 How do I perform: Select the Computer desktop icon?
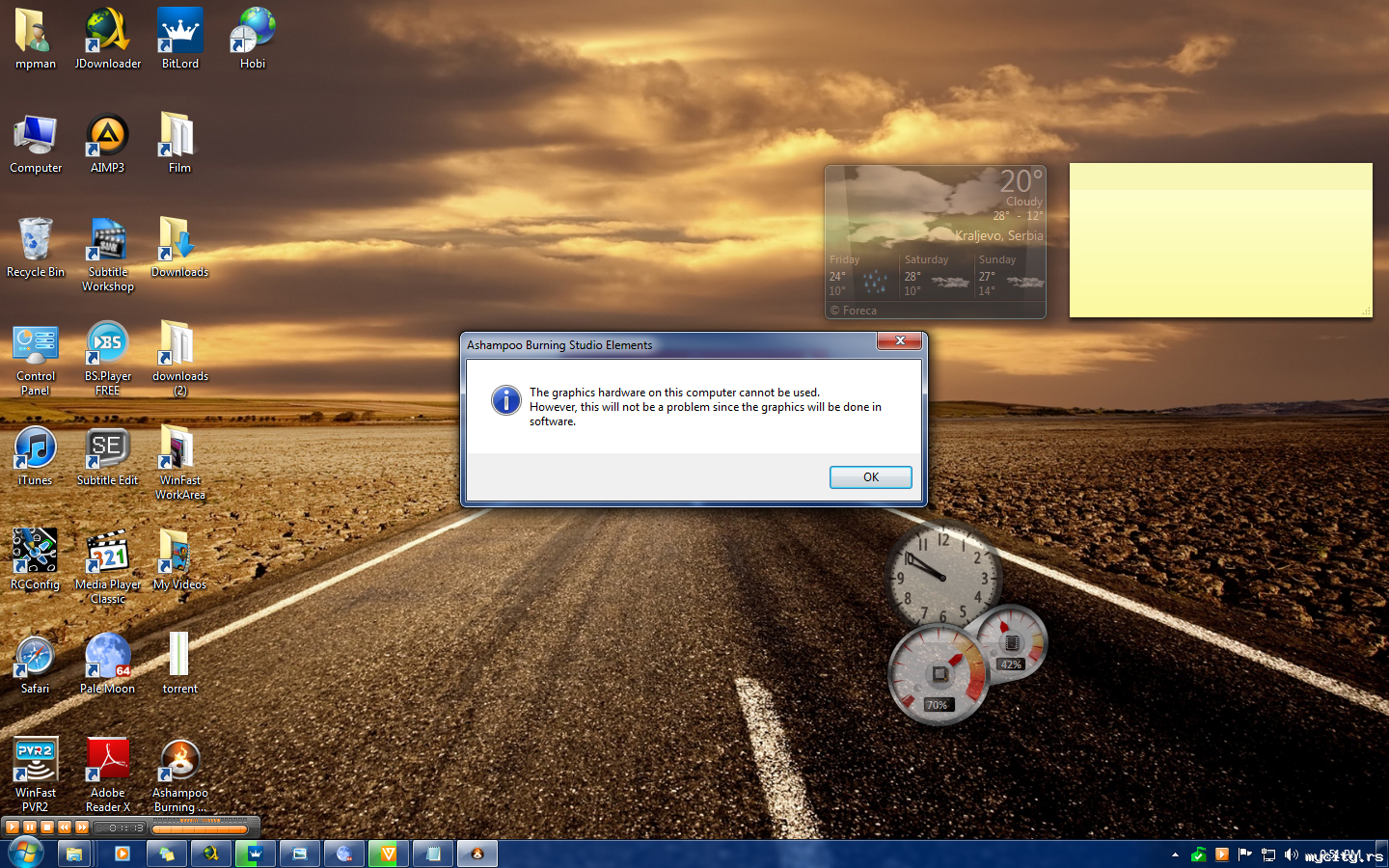(36, 144)
